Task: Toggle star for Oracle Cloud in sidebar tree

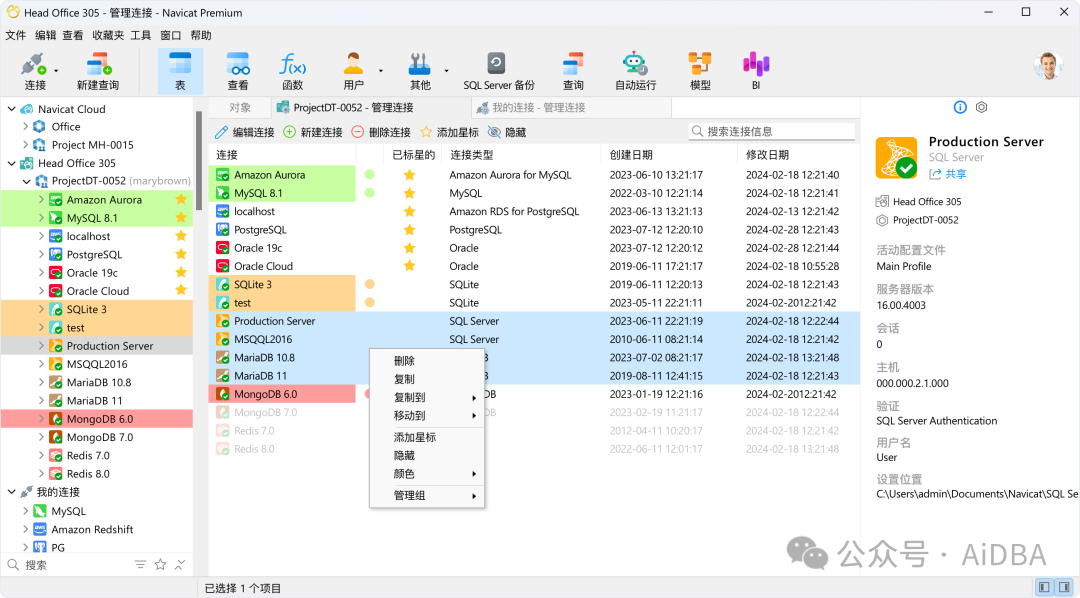Action: point(181,290)
